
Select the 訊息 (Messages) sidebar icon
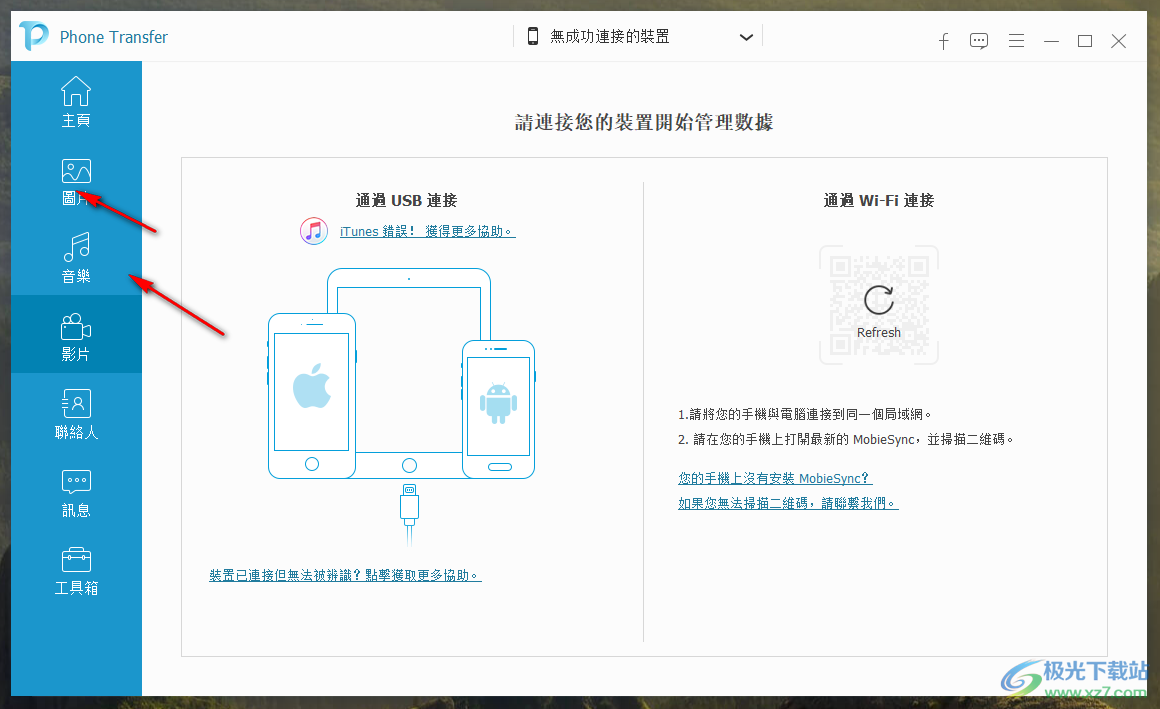(x=76, y=489)
